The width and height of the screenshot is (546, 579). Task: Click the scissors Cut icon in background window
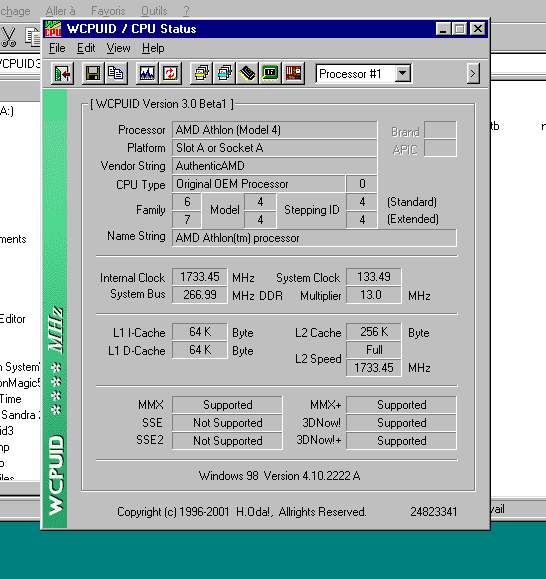(x=9, y=37)
